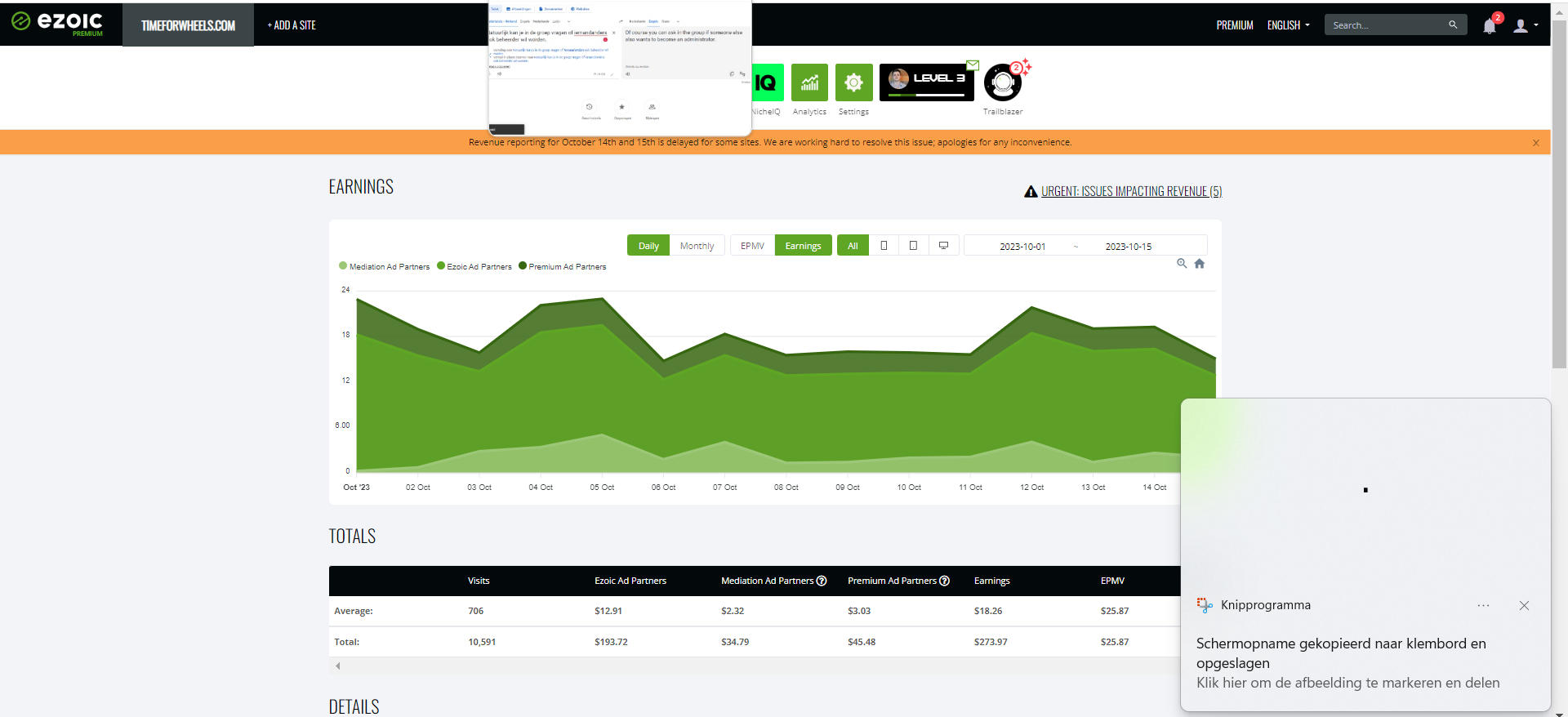Click the chart zoom magnifier icon
The width and height of the screenshot is (1568, 717).
(1182, 263)
